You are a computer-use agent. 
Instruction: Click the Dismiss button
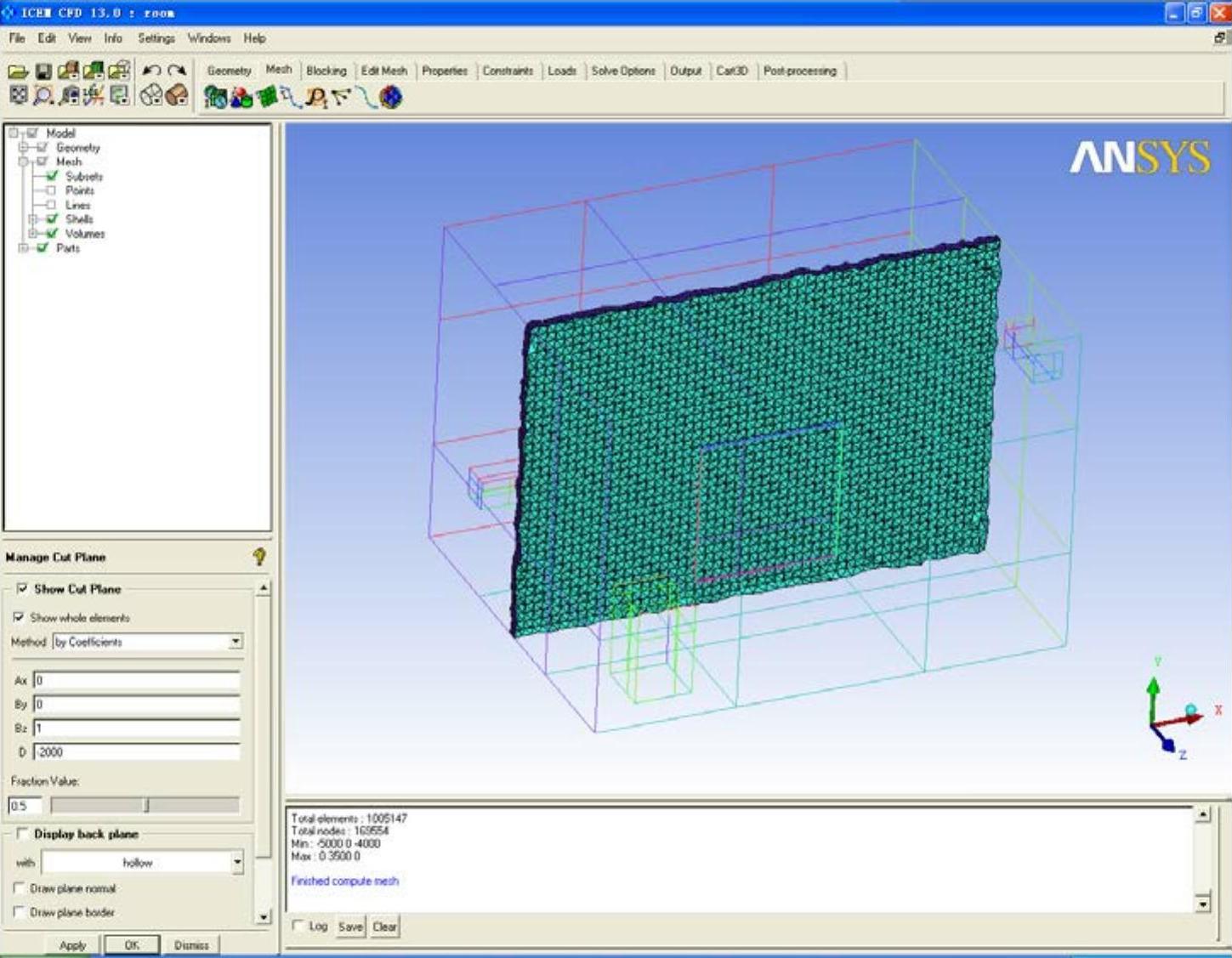click(191, 945)
